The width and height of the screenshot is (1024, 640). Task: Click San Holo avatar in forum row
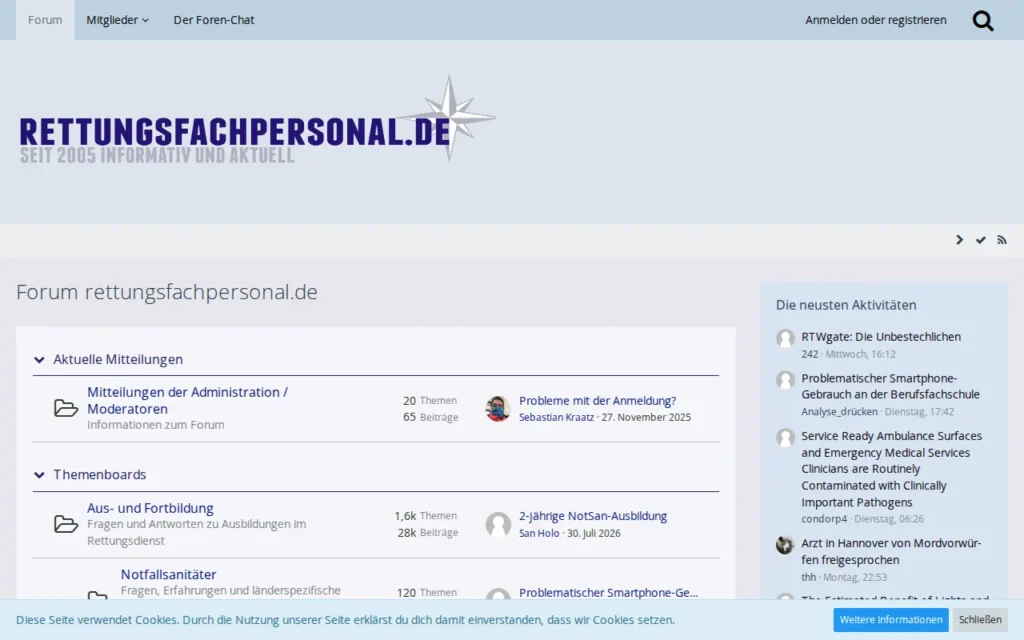(x=498, y=524)
